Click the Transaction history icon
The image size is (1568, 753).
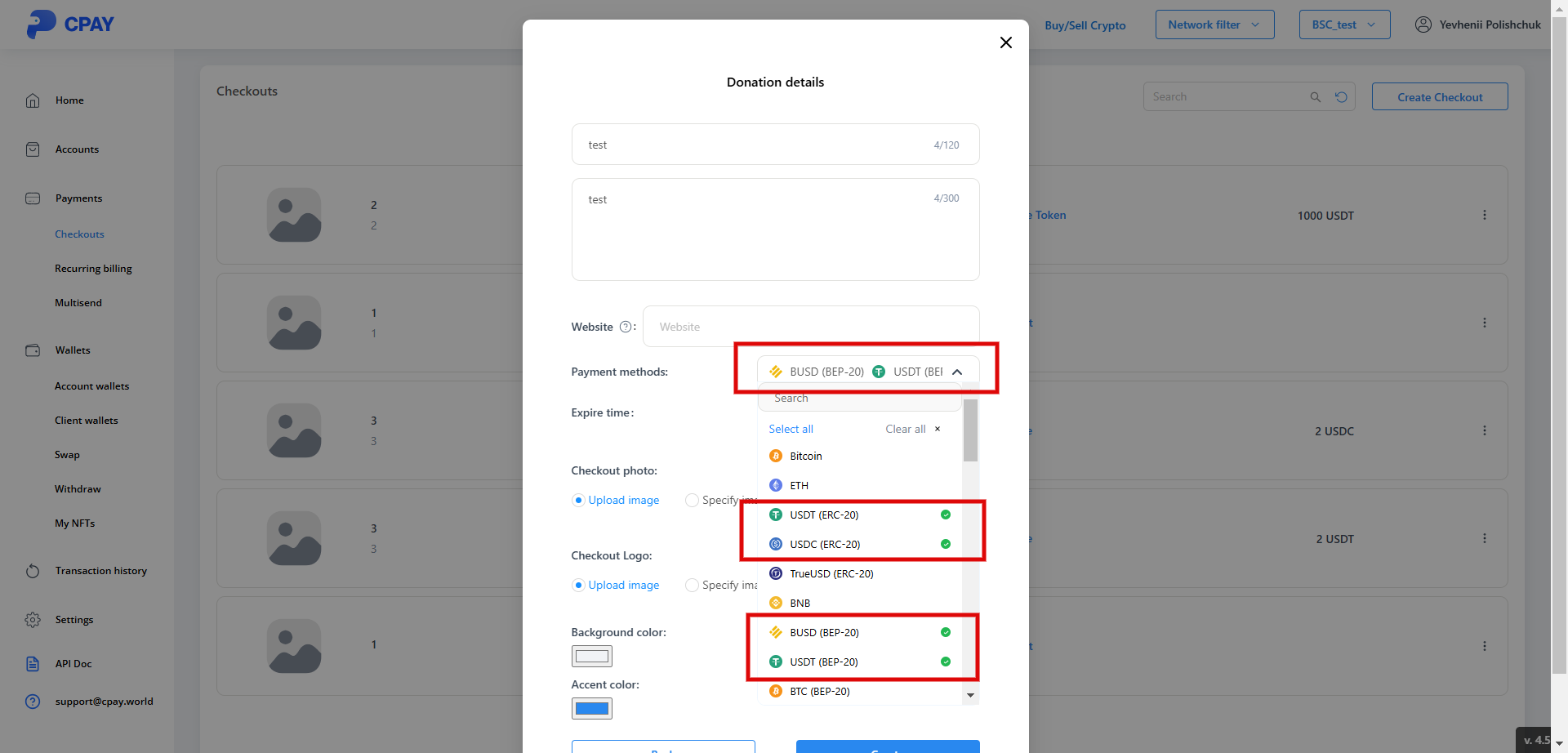(33, 571)
